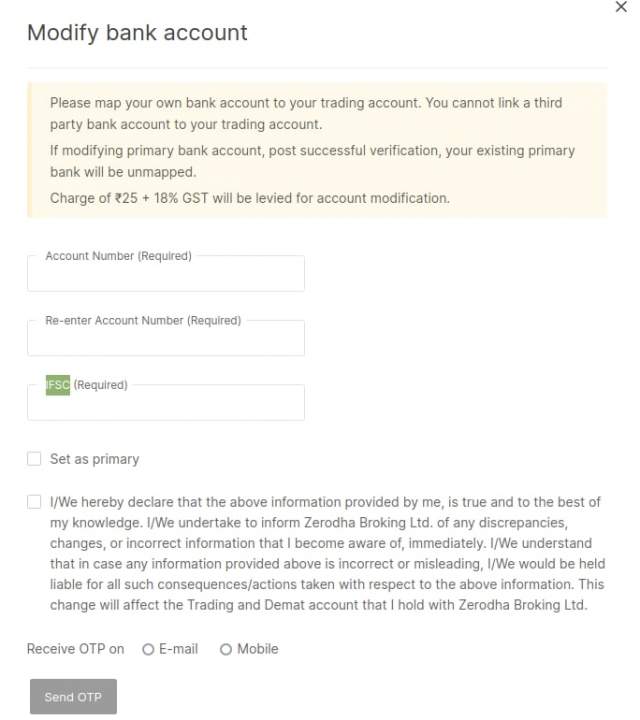Click the Receive OTP on label
Image resolution: width=640 pixels, height=720 pixels.
click(x=75, y=649)
